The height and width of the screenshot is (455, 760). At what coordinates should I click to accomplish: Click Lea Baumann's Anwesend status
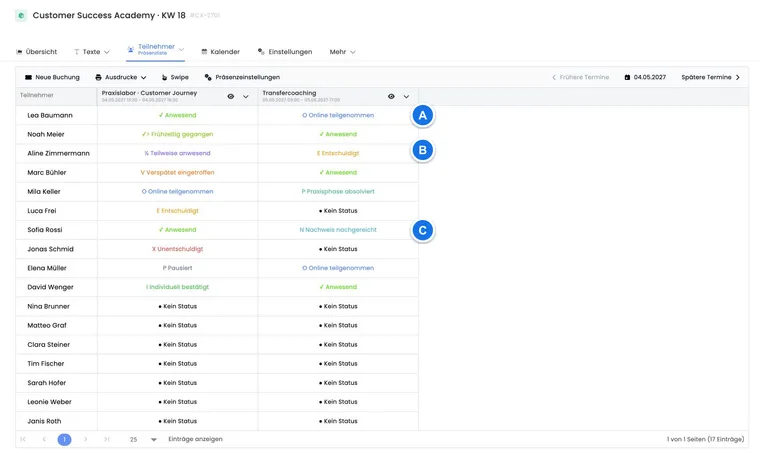[177, 115]
